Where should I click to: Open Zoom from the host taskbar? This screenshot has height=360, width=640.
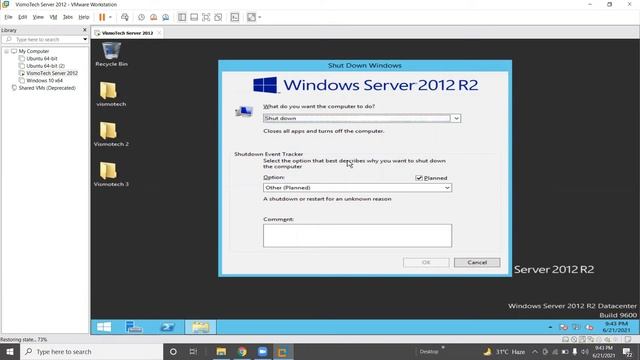point(262,351)
